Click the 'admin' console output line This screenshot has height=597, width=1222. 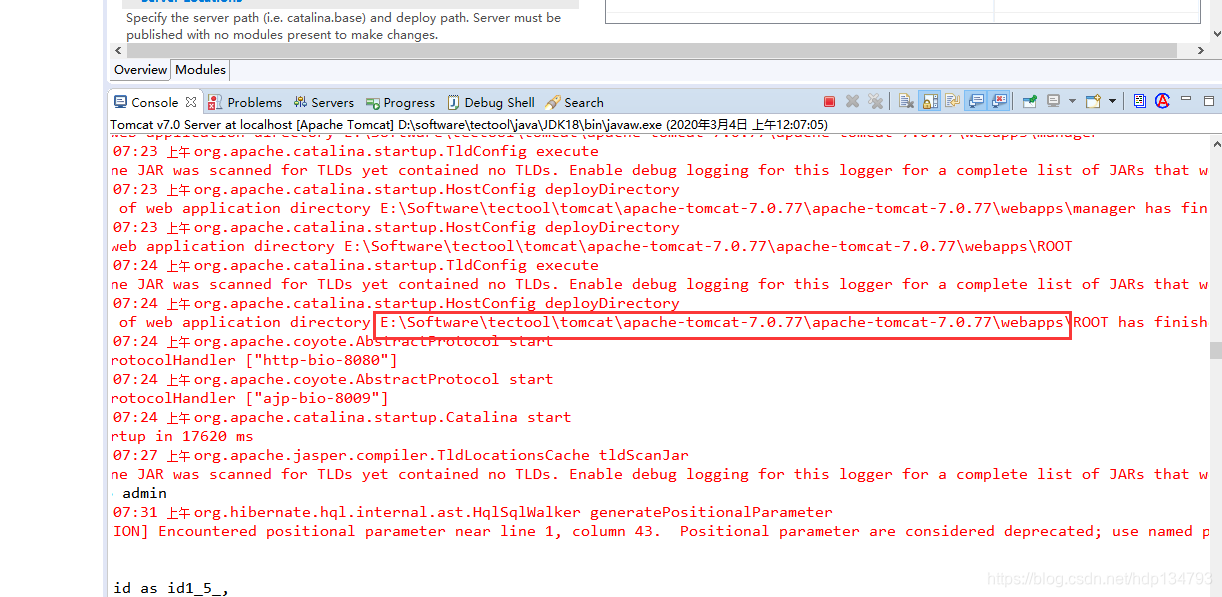144,493
